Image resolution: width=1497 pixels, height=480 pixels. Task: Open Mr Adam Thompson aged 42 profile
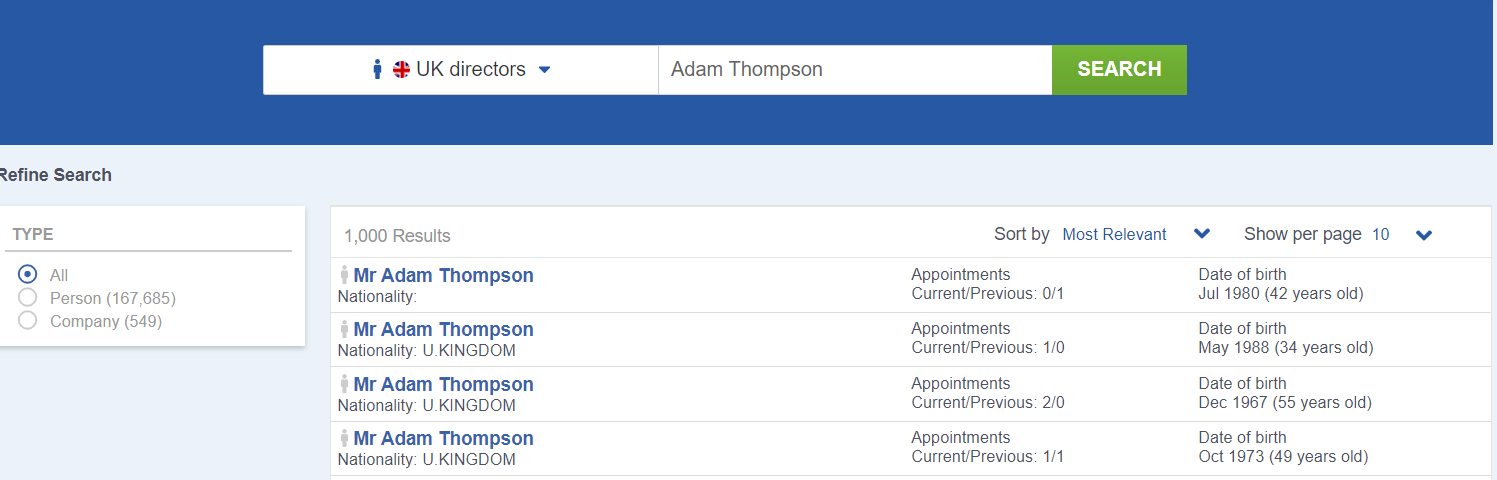[443, 275]
